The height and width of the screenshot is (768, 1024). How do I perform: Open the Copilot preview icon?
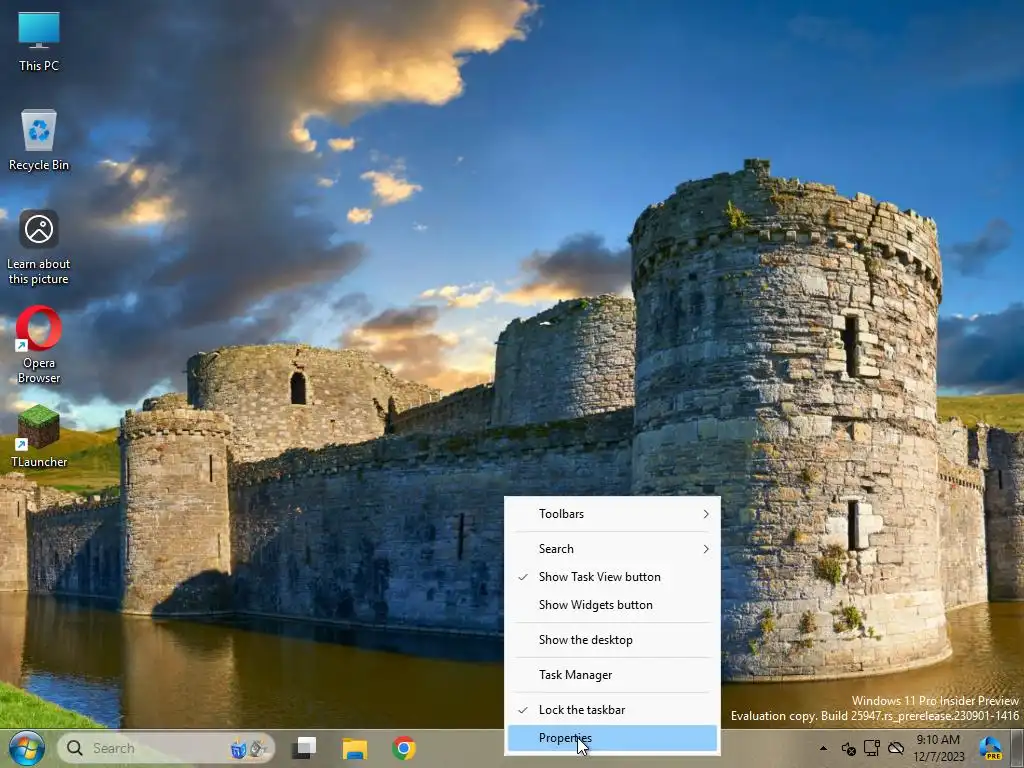click(990, 748)
